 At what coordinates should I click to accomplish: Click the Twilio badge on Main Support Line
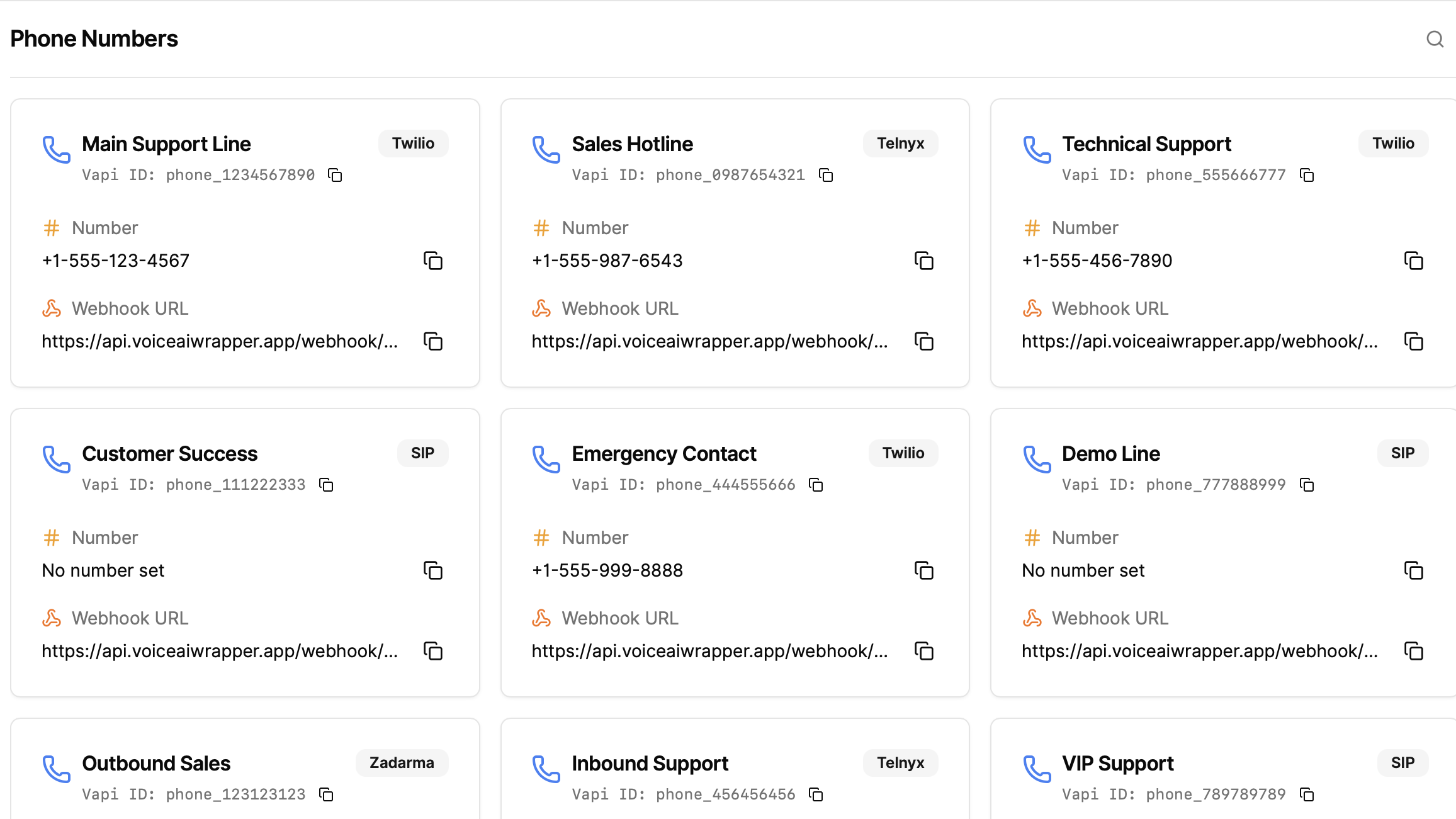[413, 144]
